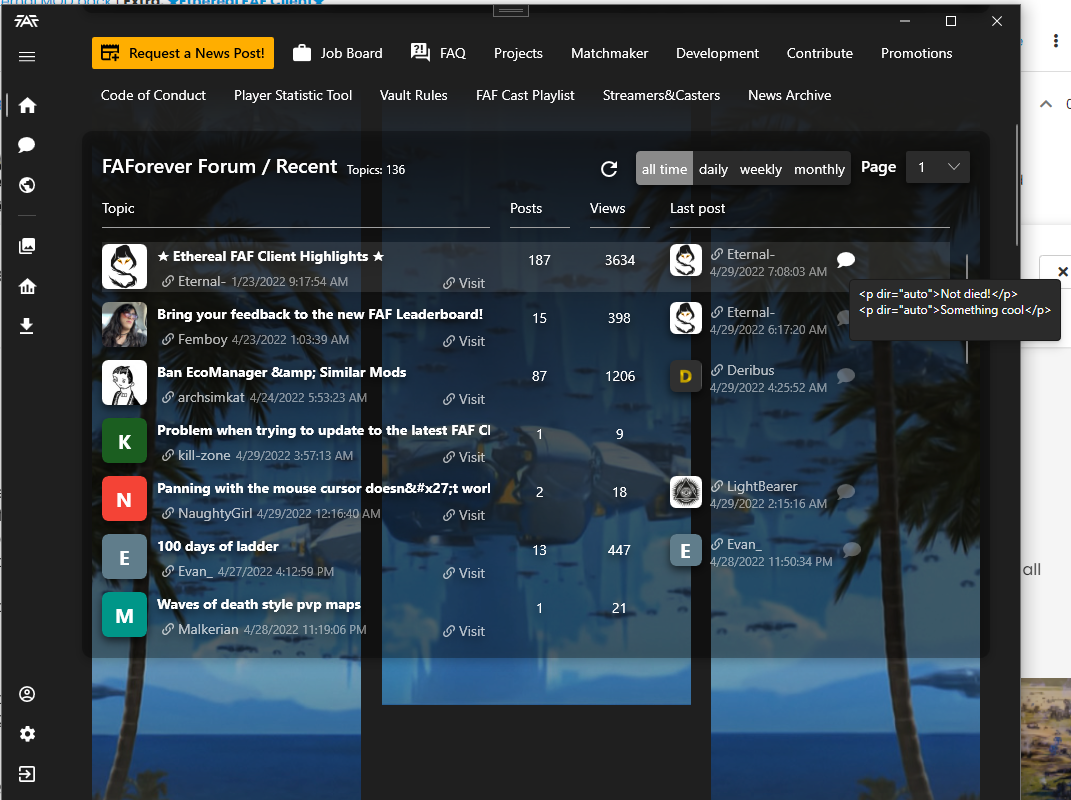Image resolution: width=1071 pixels, height=800 pixels.
Task: Open settings gear in the sidebar
Action: (x=27, y=734)
